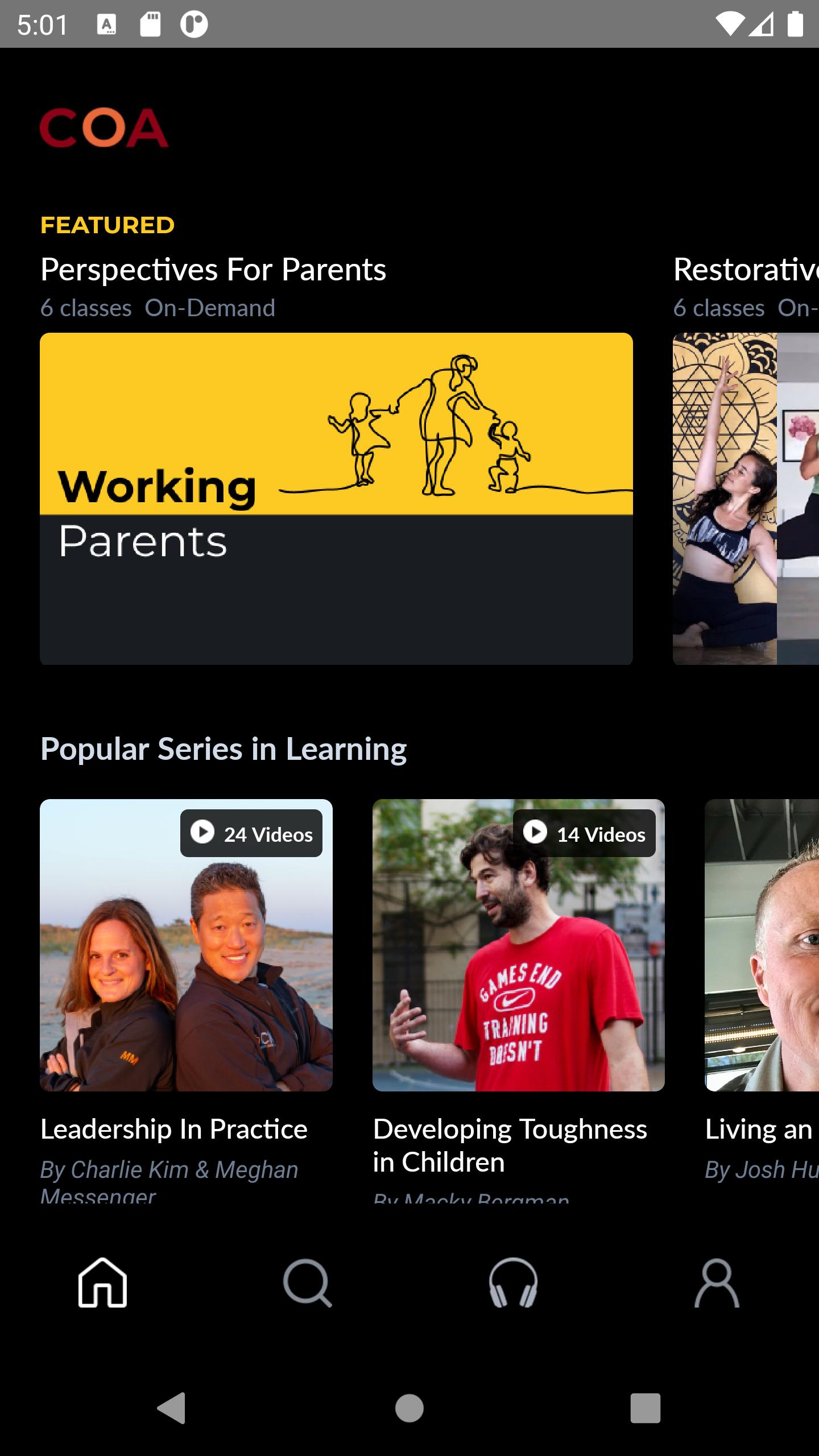Select Developing Toughness in Children title
819x1456 pixels.
coord(510,1145)
